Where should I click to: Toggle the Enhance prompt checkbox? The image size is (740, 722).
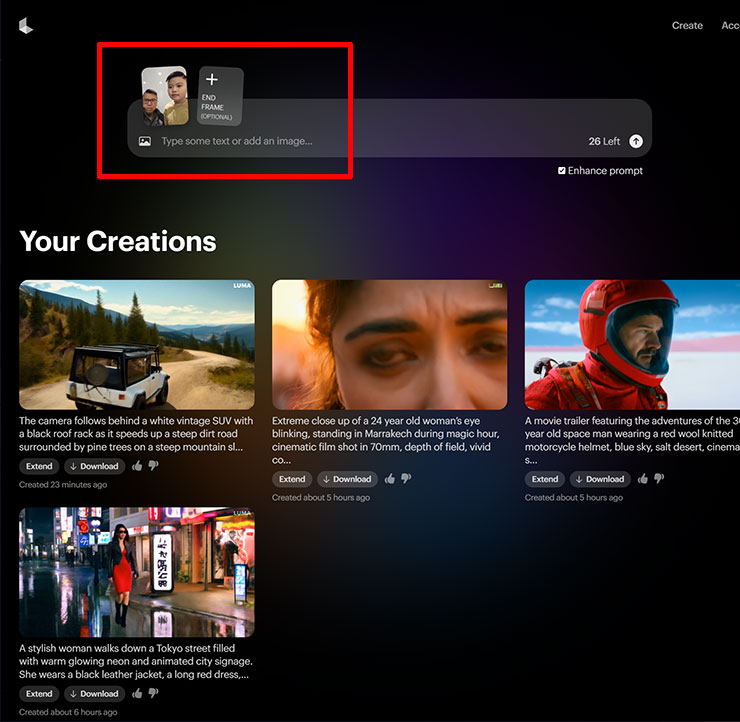[562, 171]
